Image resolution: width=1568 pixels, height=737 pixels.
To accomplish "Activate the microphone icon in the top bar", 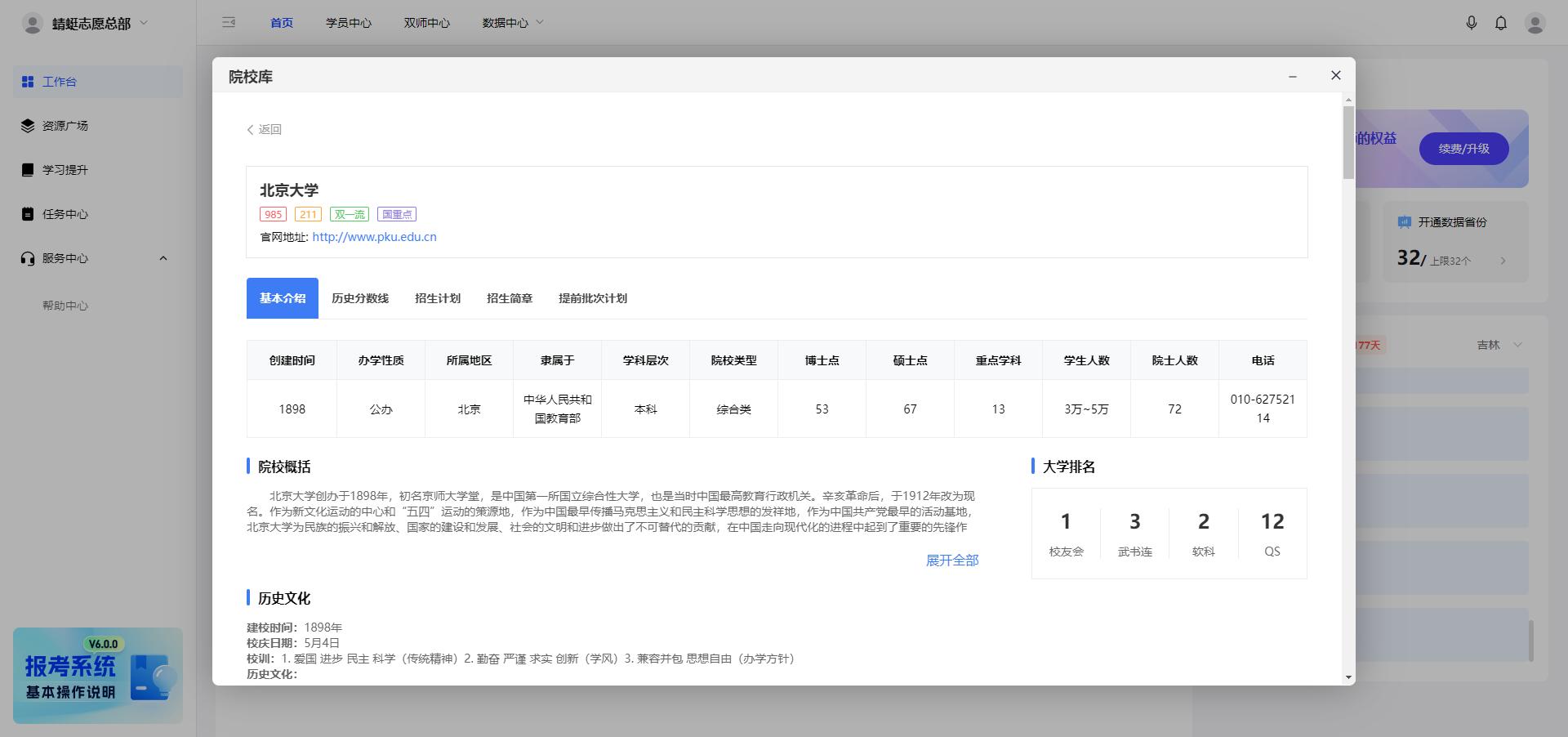I will 1472,23.
